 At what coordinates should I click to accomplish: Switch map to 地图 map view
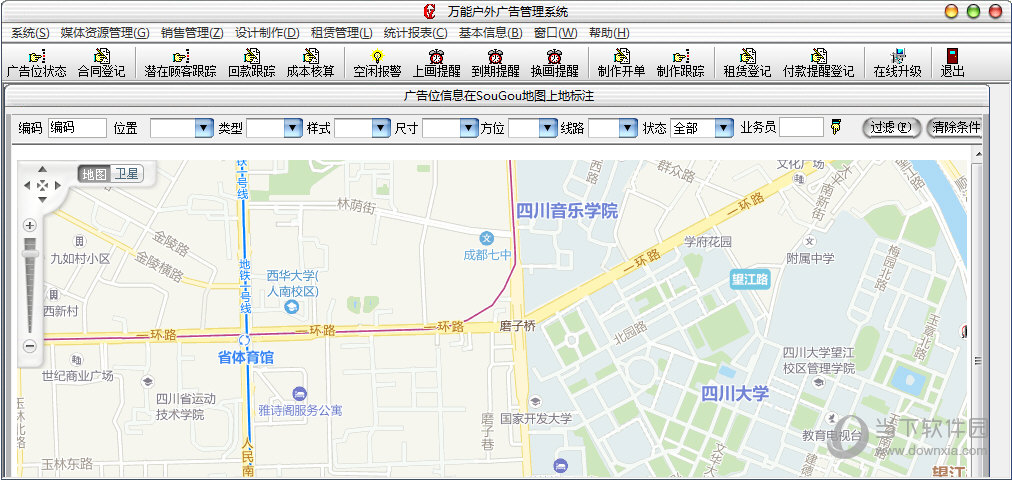click(x=94, y=174)
